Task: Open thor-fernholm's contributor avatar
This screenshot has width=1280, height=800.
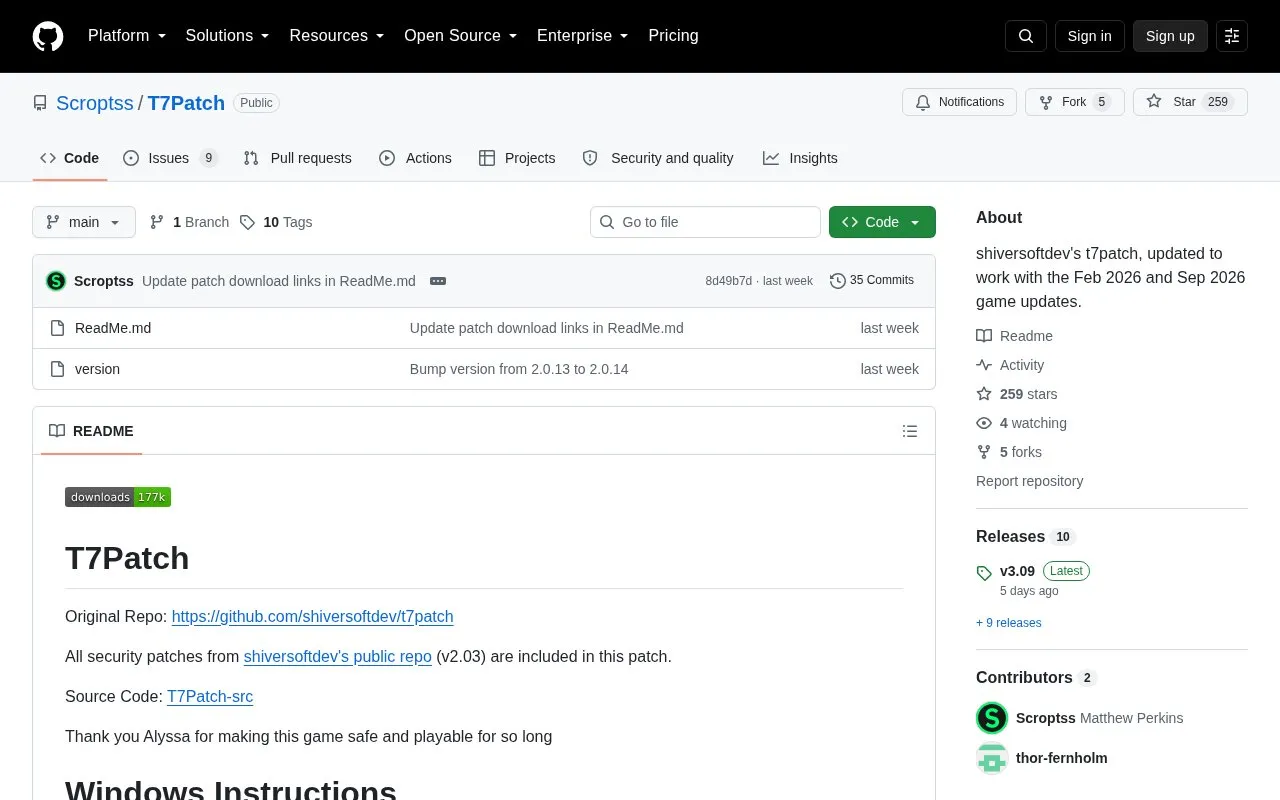Action: (992, 758)
